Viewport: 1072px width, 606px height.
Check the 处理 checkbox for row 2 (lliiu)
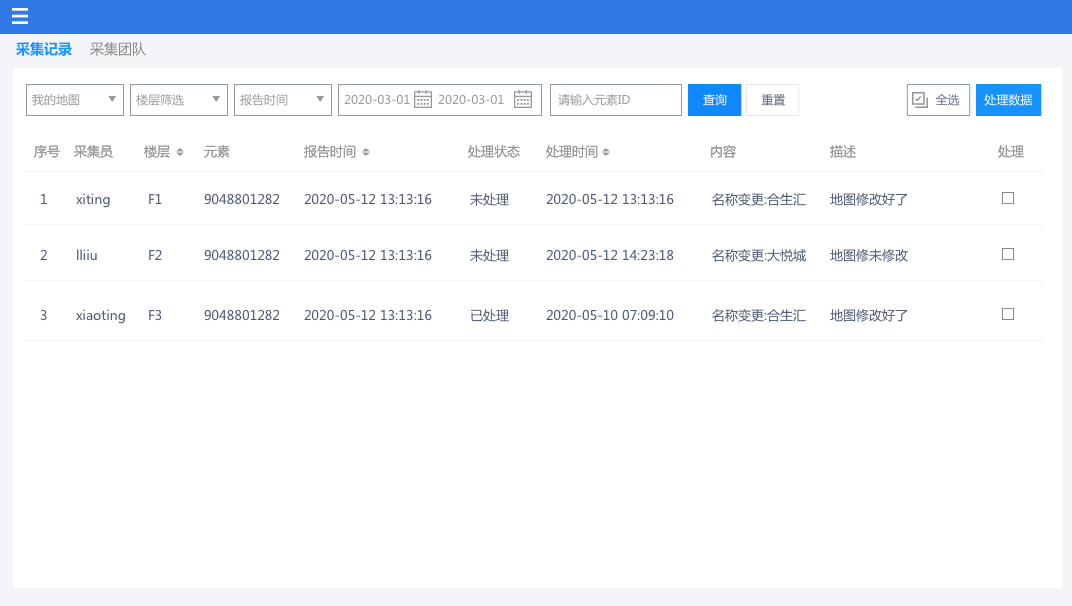tap(1007, 254)
